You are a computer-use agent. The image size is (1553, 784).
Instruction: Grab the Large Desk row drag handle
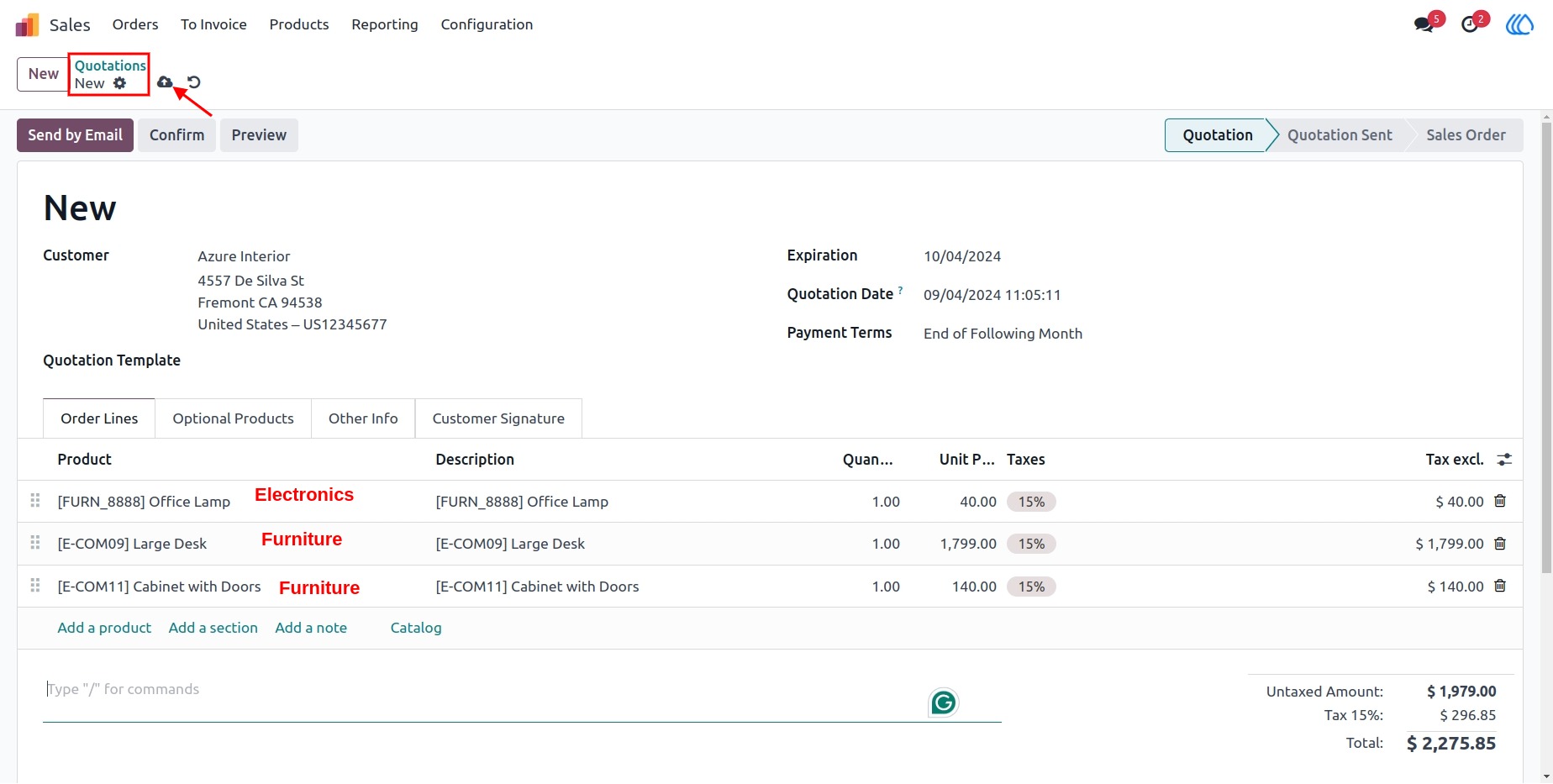click(35, 543)
